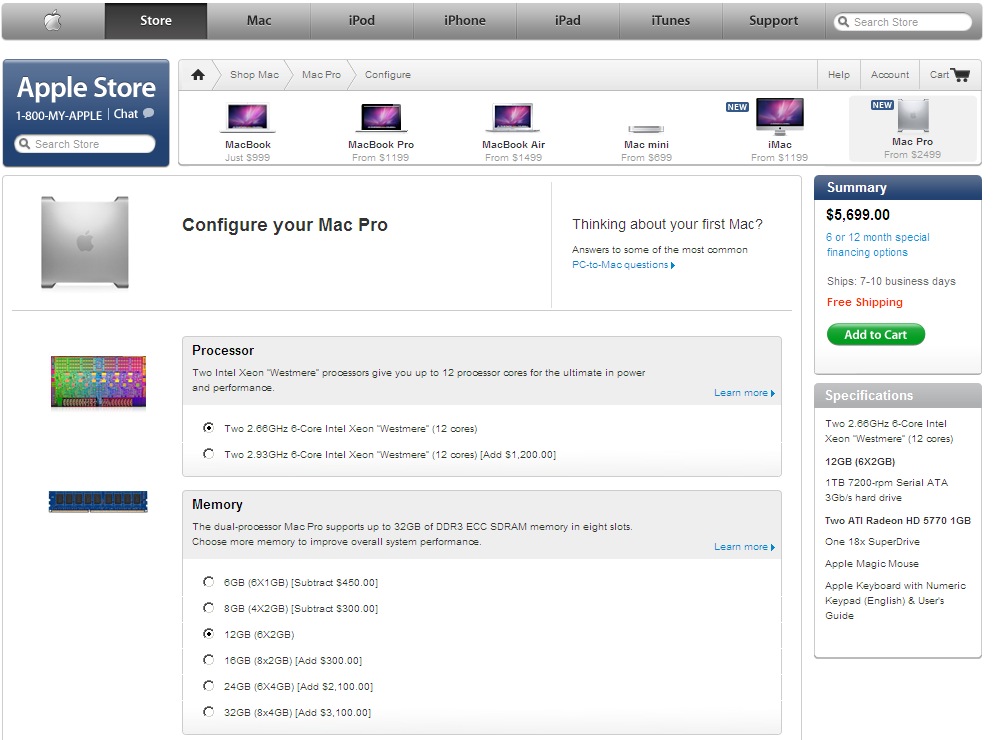
Task: Click the large Mac Pro tower image
Action: point(85,242)
